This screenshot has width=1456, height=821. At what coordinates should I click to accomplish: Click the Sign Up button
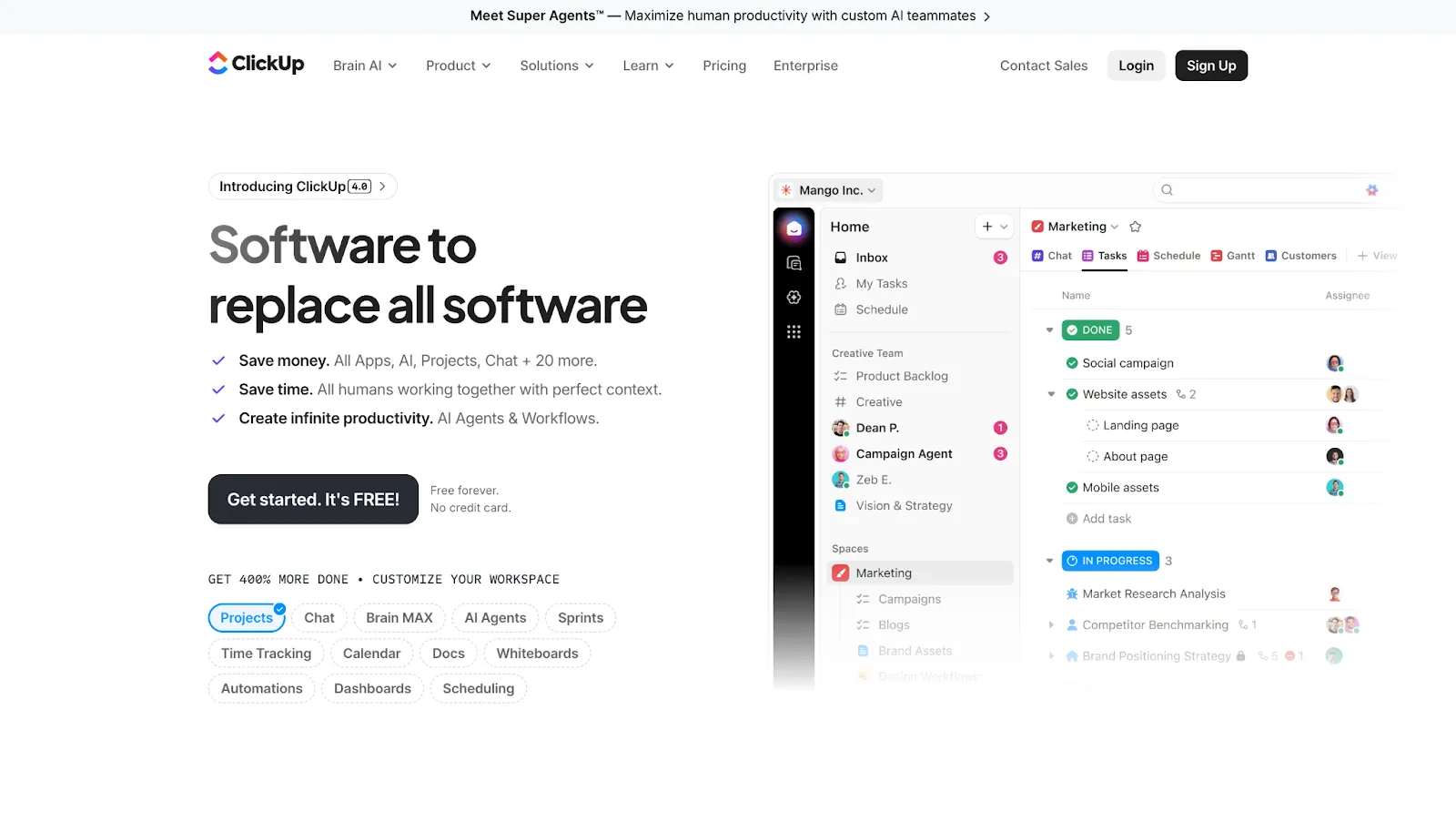(1211, 66)
